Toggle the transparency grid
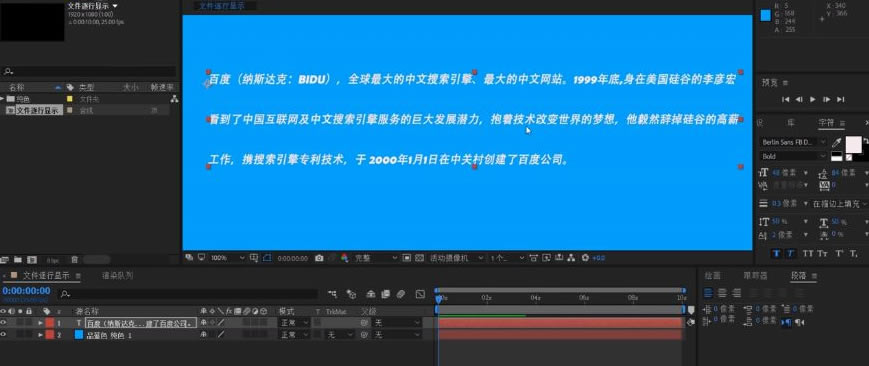The width and height of the screenshot is (869, 366). [419, 258]
